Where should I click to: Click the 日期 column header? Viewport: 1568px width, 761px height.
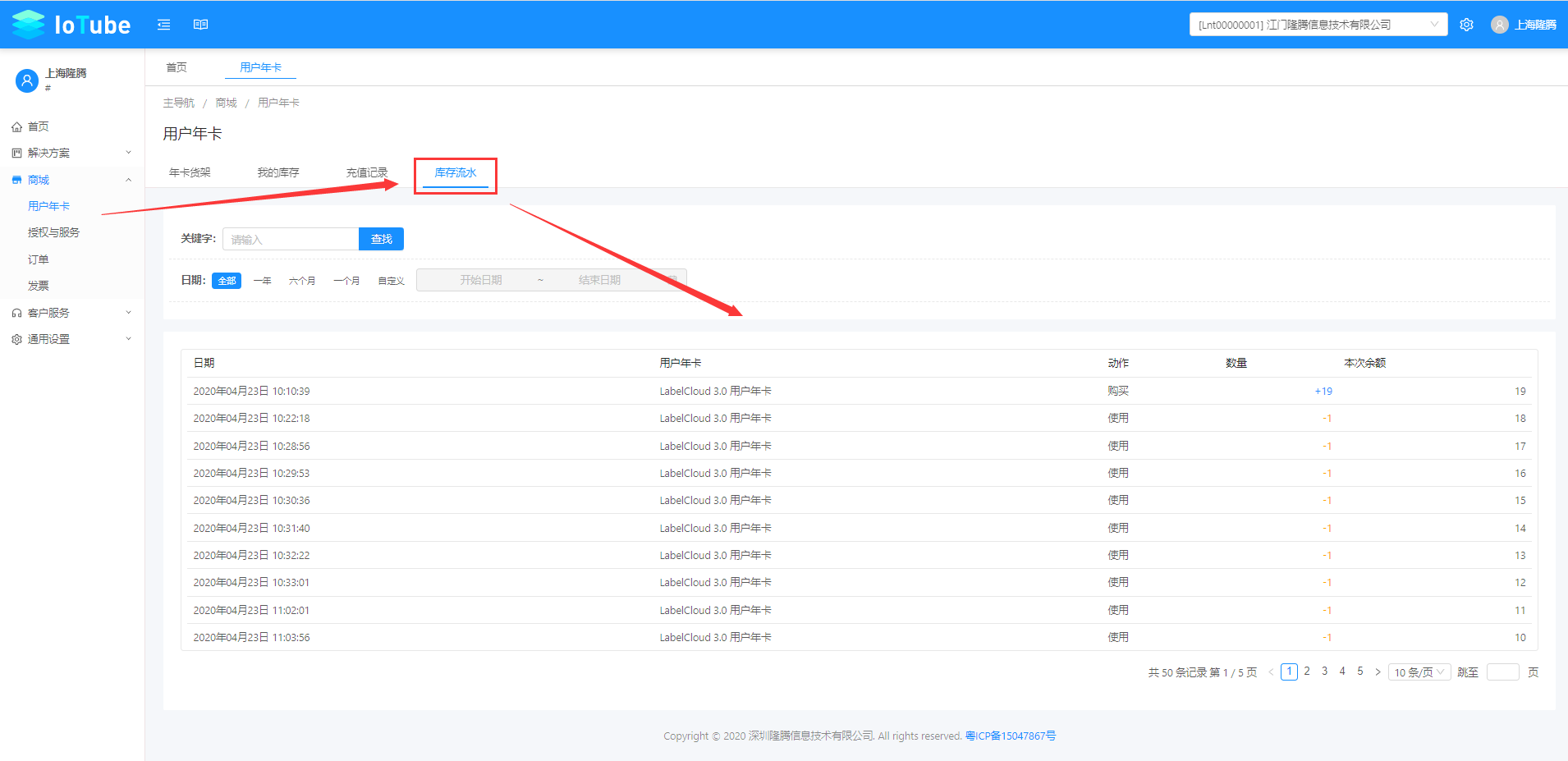coord(204,363)
